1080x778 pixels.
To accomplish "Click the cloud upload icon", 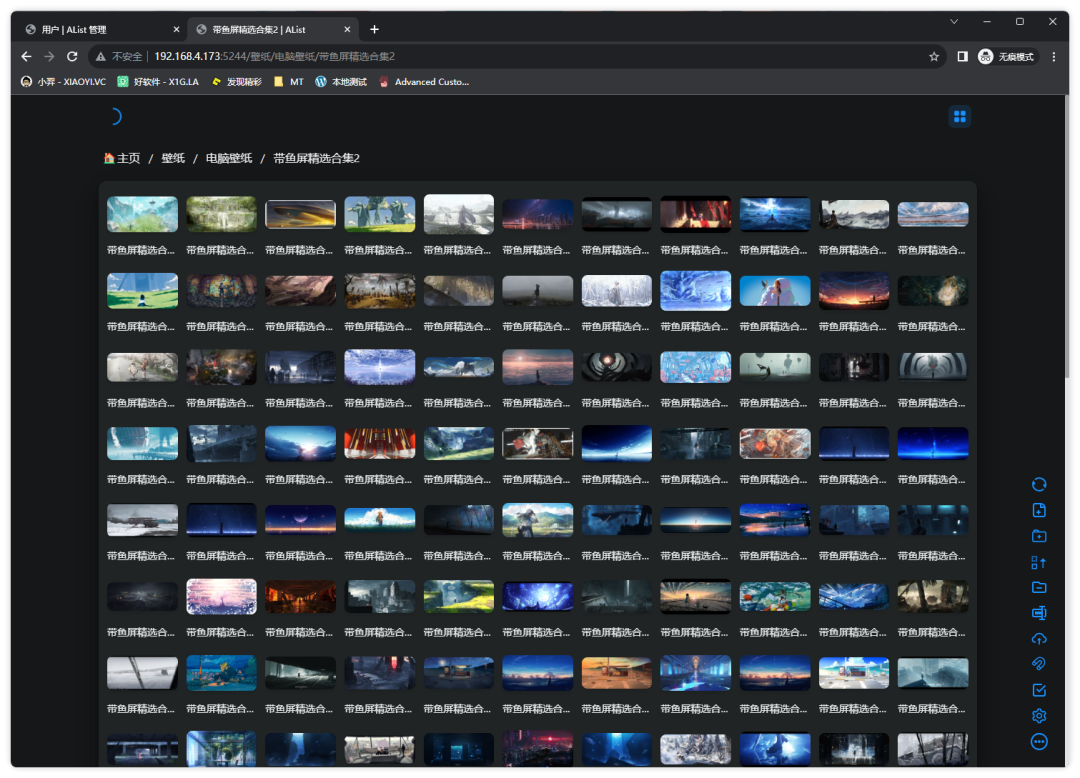I will tap(1039, 639).
